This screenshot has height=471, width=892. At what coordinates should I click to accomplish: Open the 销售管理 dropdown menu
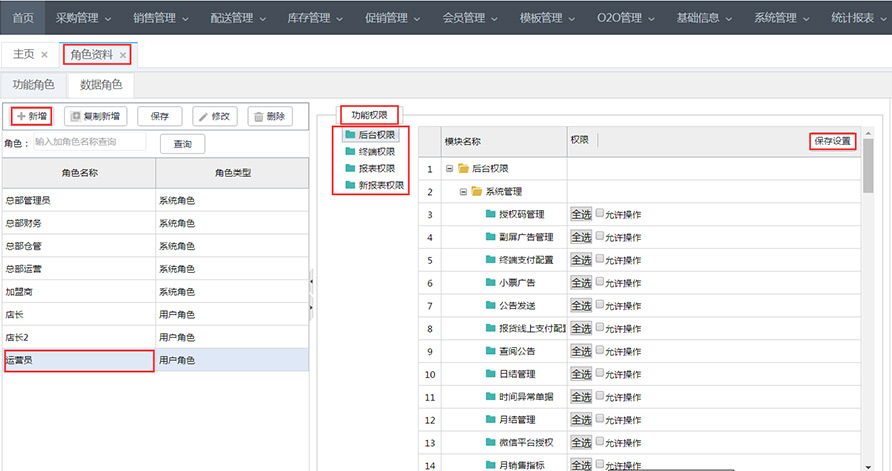161,18
